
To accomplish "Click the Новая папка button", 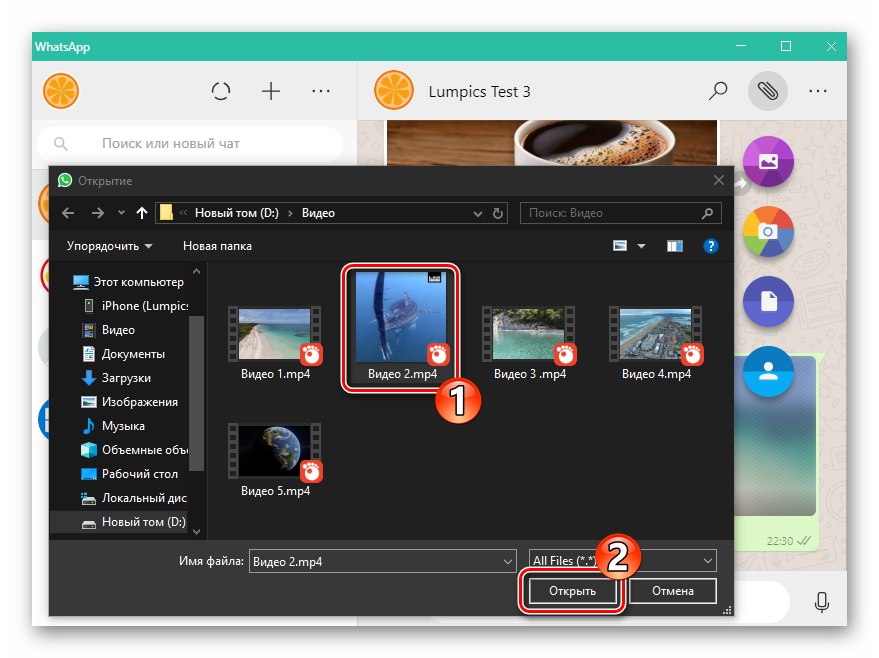I will [217, 246].
